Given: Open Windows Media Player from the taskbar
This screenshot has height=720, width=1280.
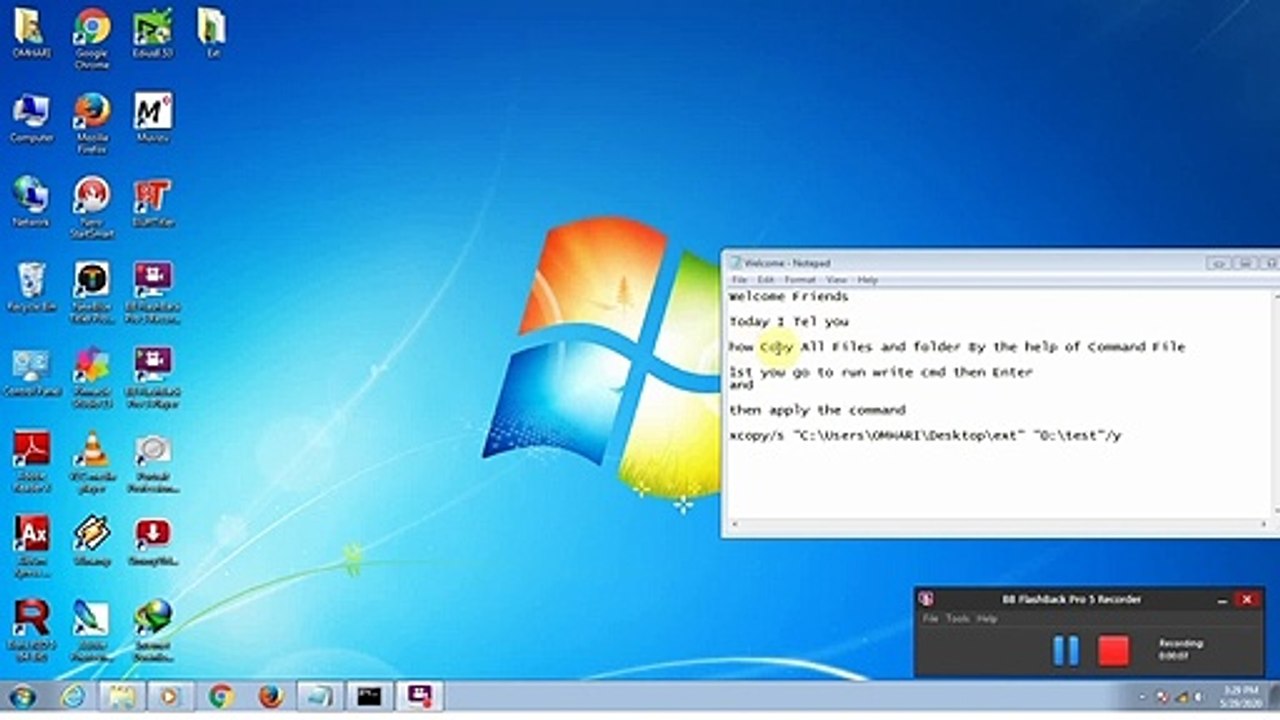Looking at the screenshot, I should [x=170, y=696].
